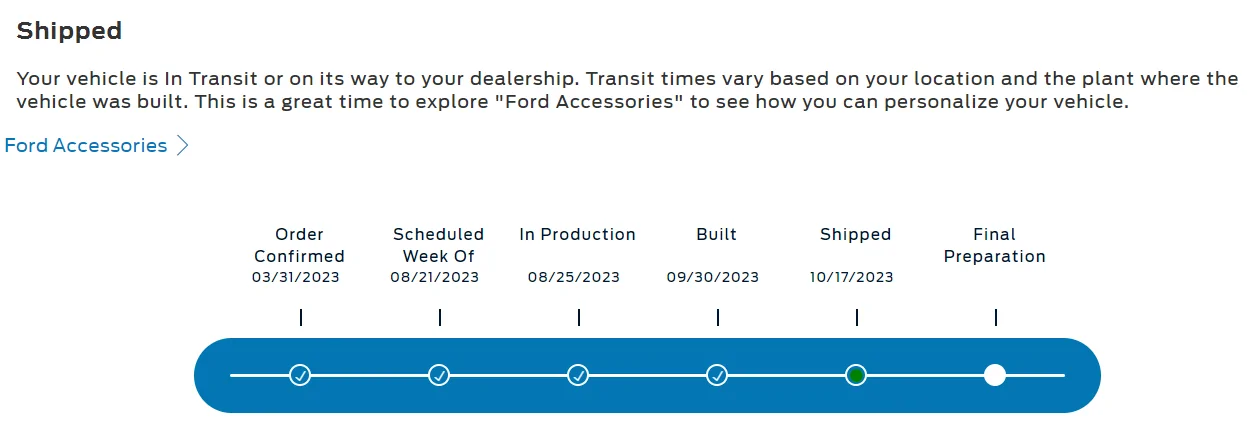
Task: Click the 10/17/2023 shipped date
Action: (x=852, y=277)
